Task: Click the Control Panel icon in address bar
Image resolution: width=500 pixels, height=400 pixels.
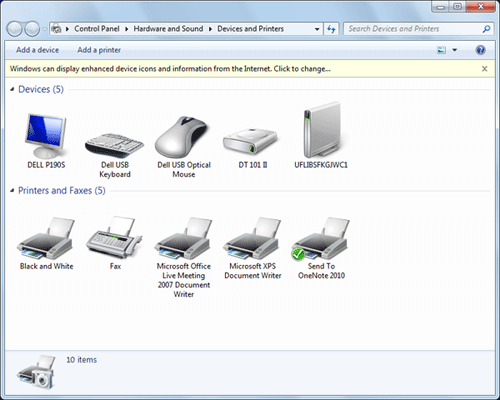Action: click(x=56, y=29)
